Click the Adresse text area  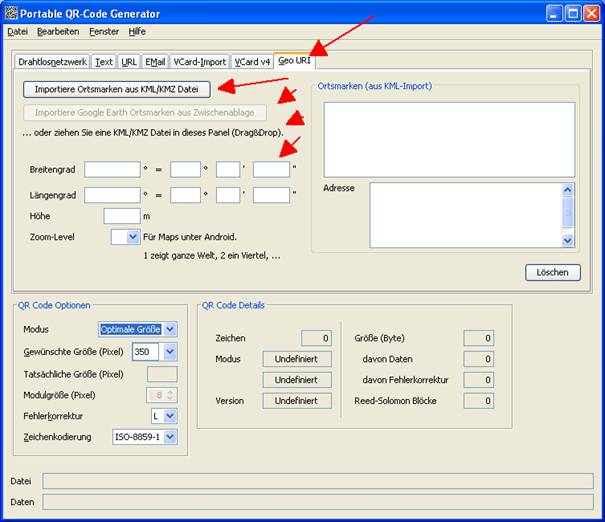466,215
